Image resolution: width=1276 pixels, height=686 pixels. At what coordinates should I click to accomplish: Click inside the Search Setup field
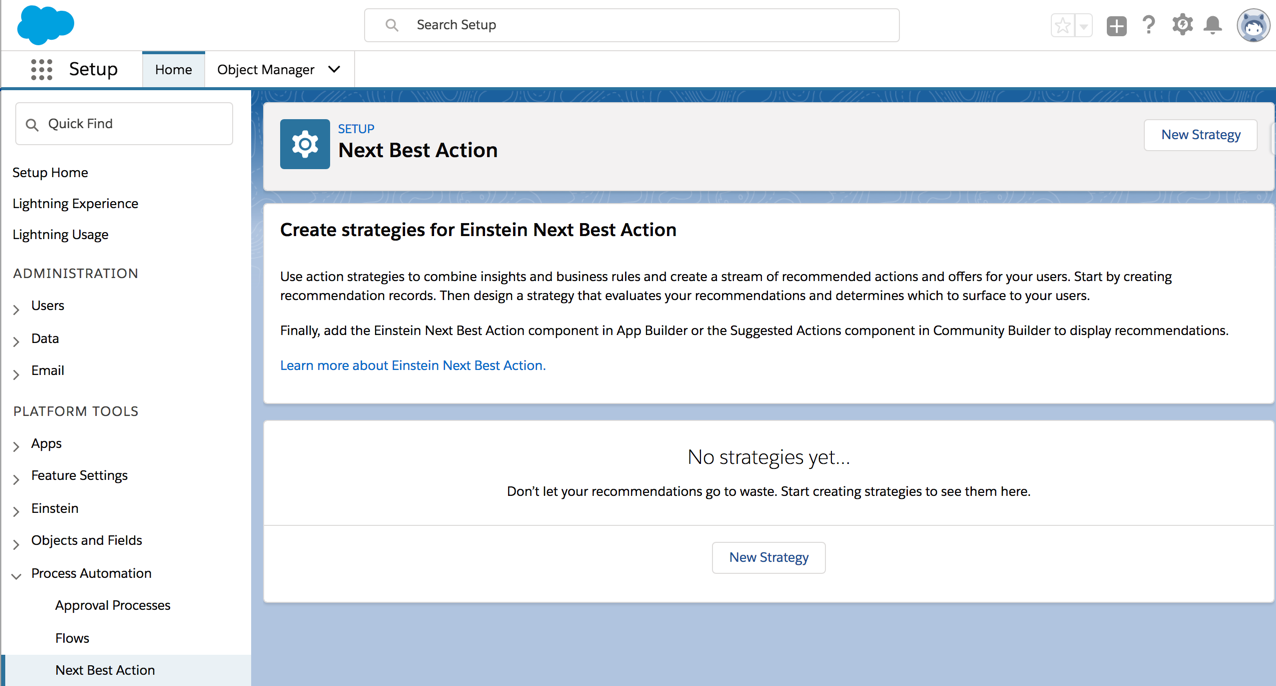(x=640, y=25)
